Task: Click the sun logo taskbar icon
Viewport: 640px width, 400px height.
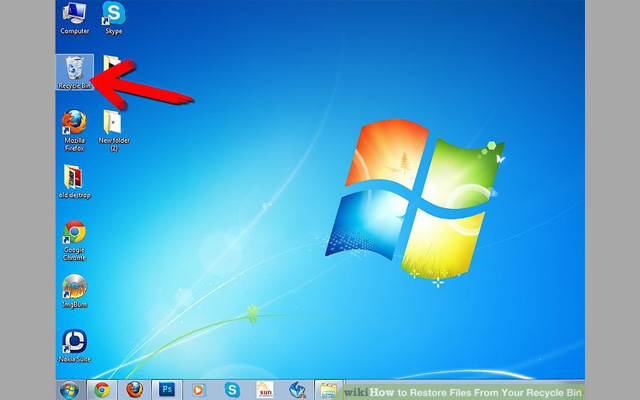Action: click(264, 390)
